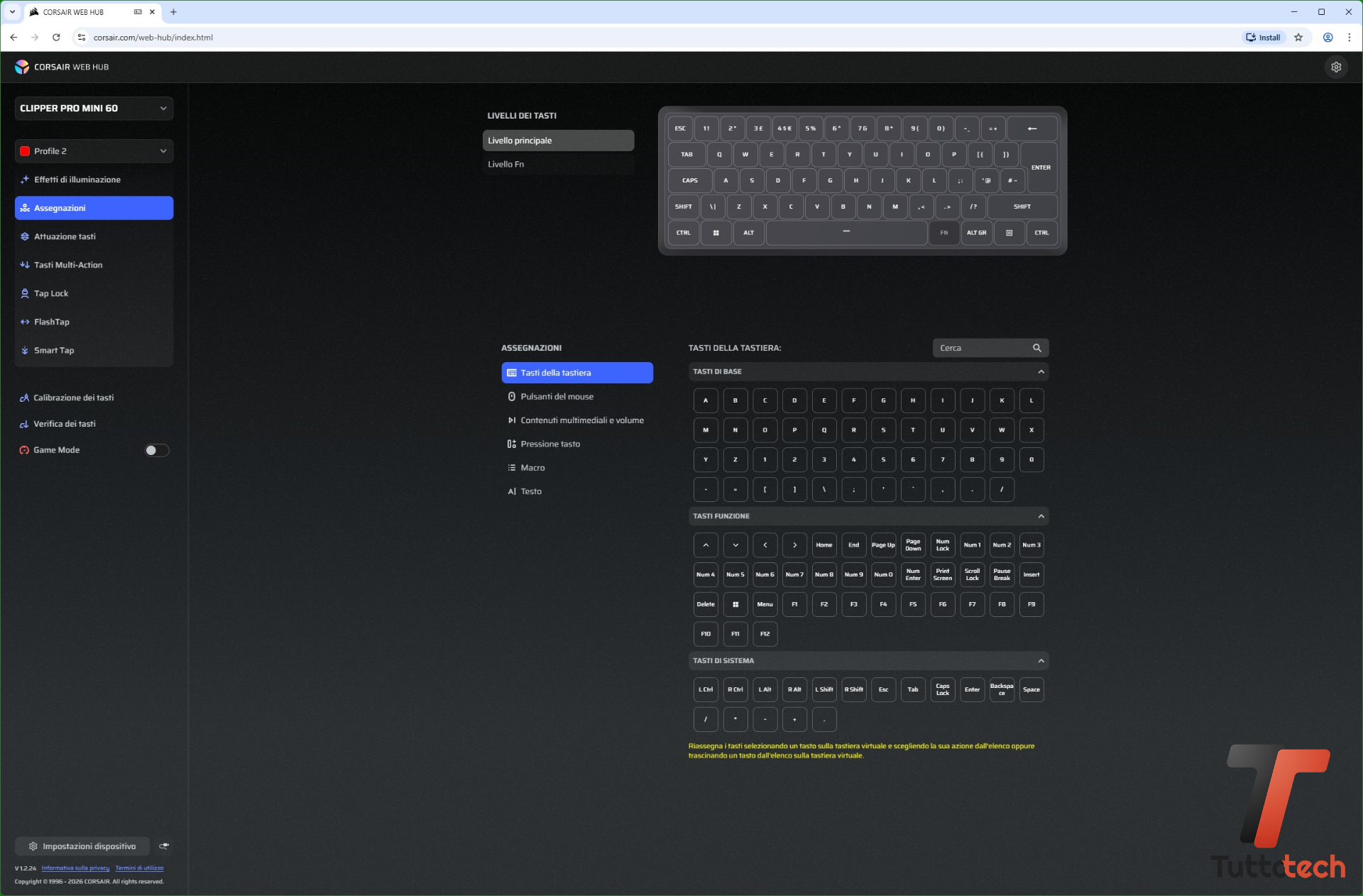Select the Windows key on the virtual keyboard

click(716, 233)
